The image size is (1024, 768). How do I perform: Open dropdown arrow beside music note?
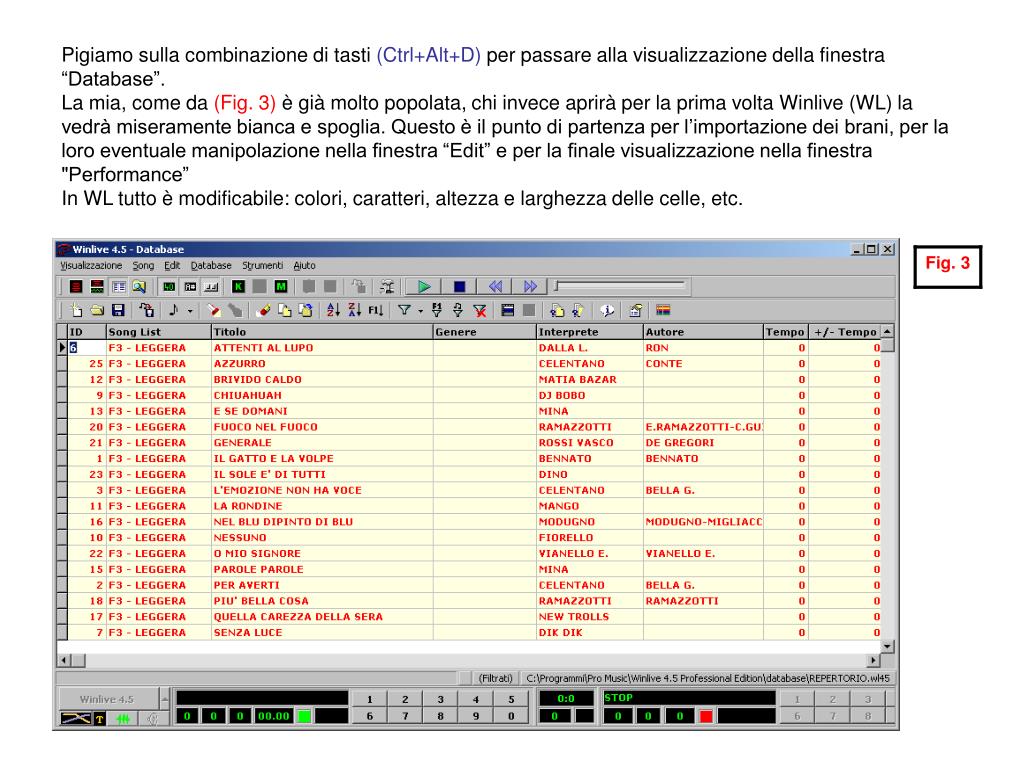190,312
